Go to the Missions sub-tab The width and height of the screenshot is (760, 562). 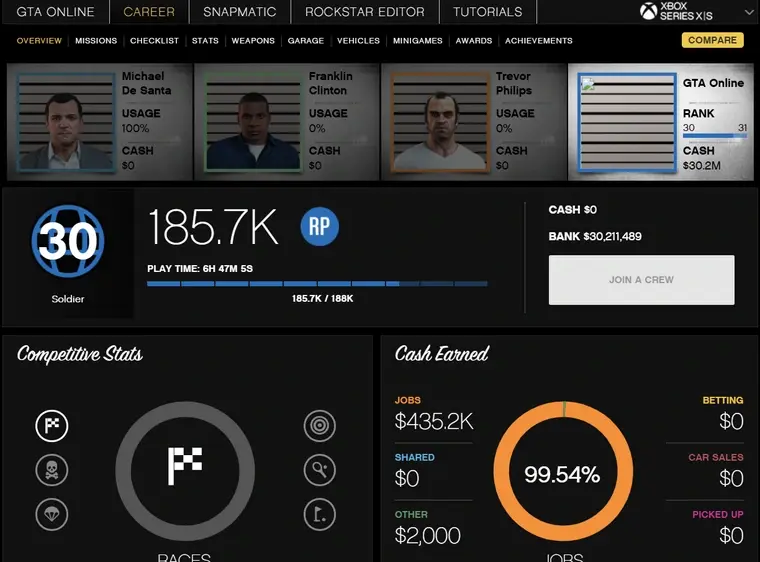click(96, 41)
